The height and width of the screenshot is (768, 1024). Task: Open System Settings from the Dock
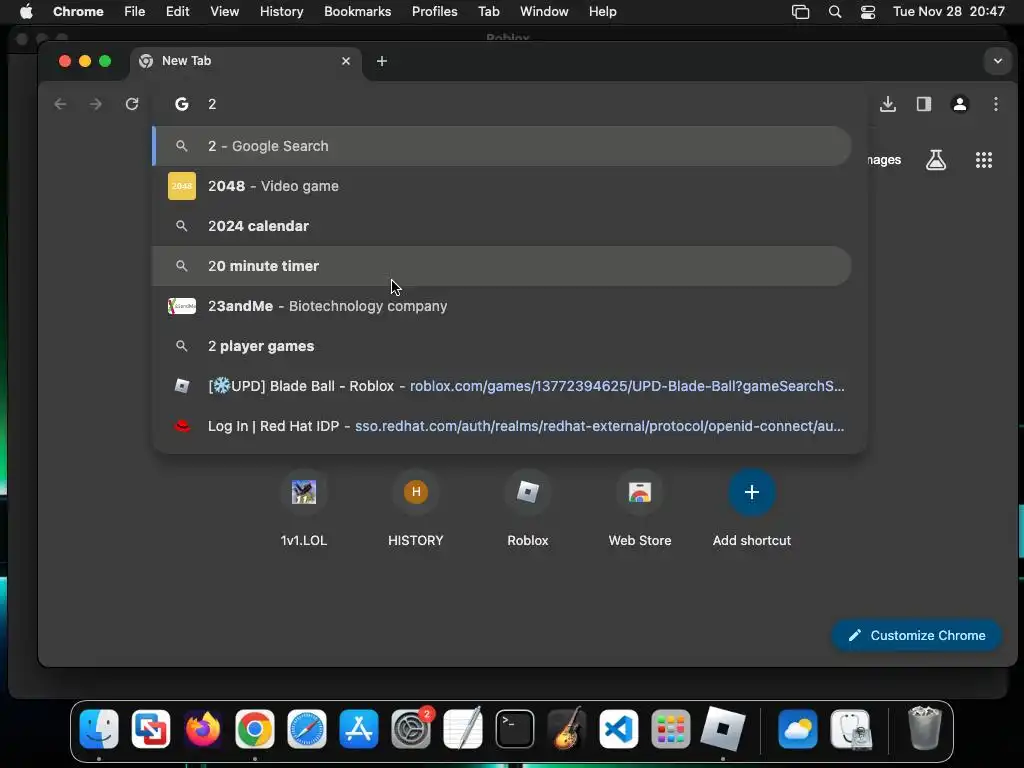point(411,729)
